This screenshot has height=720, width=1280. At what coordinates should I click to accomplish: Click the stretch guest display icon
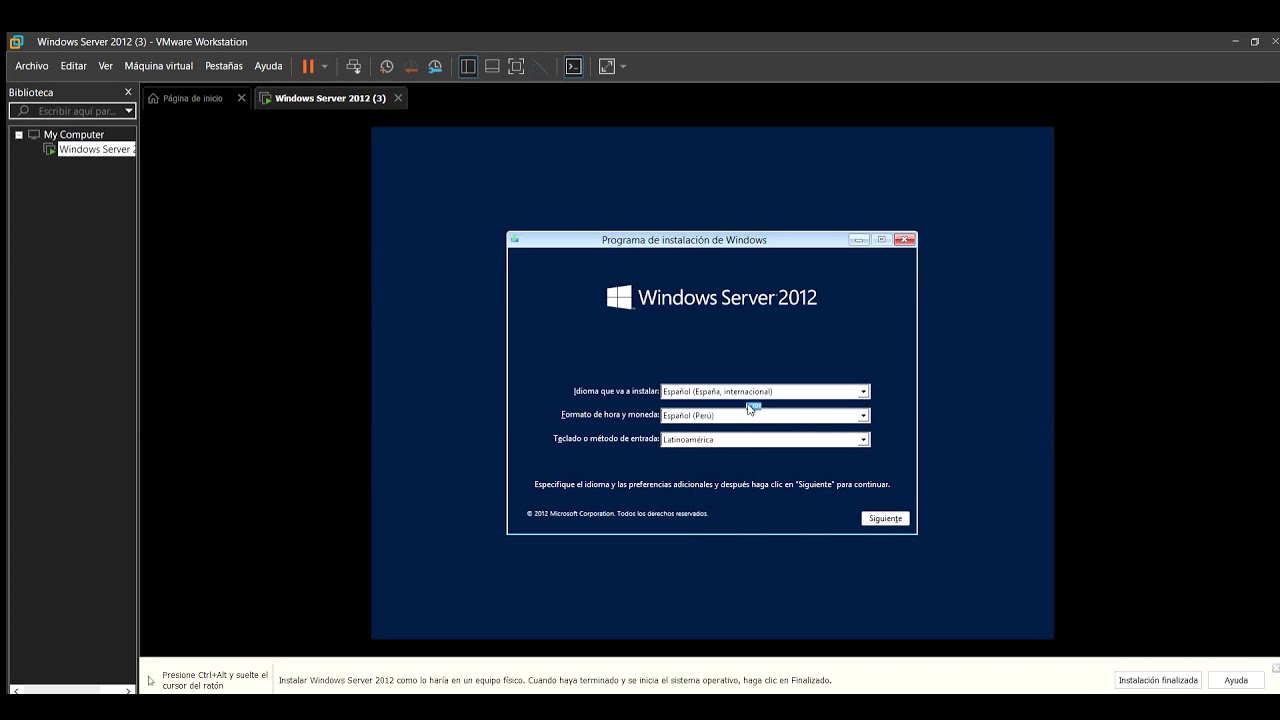[x=607, y=66]
